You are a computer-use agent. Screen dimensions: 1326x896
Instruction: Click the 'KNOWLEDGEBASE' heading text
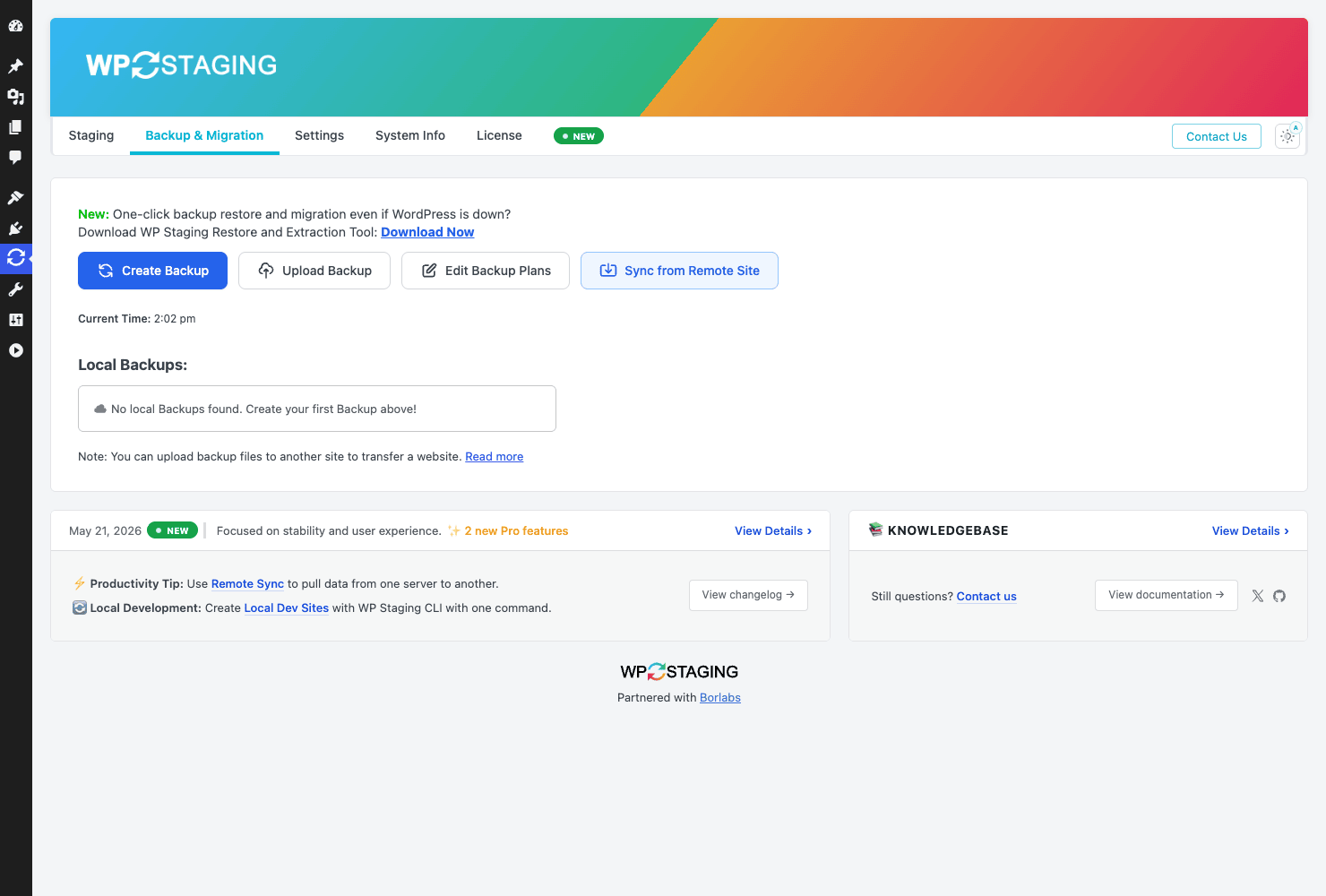[948, 530]
